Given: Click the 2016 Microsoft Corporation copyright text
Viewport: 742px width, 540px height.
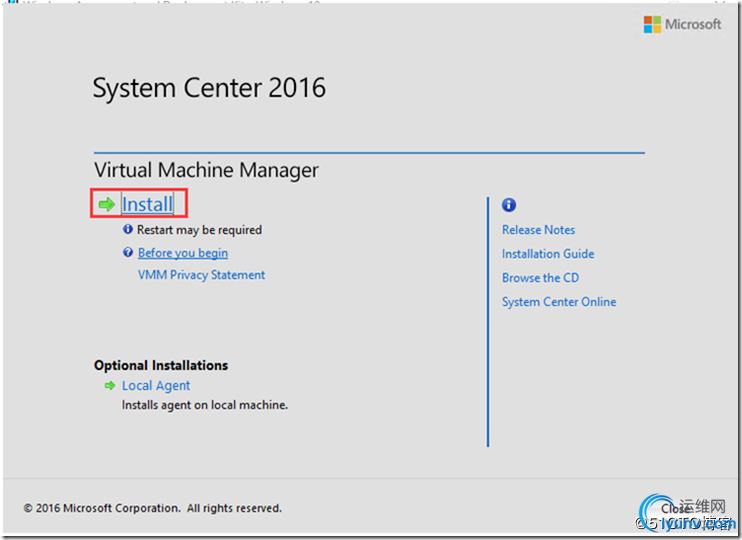Looking at the screenshot, I should tap(152, 508).
